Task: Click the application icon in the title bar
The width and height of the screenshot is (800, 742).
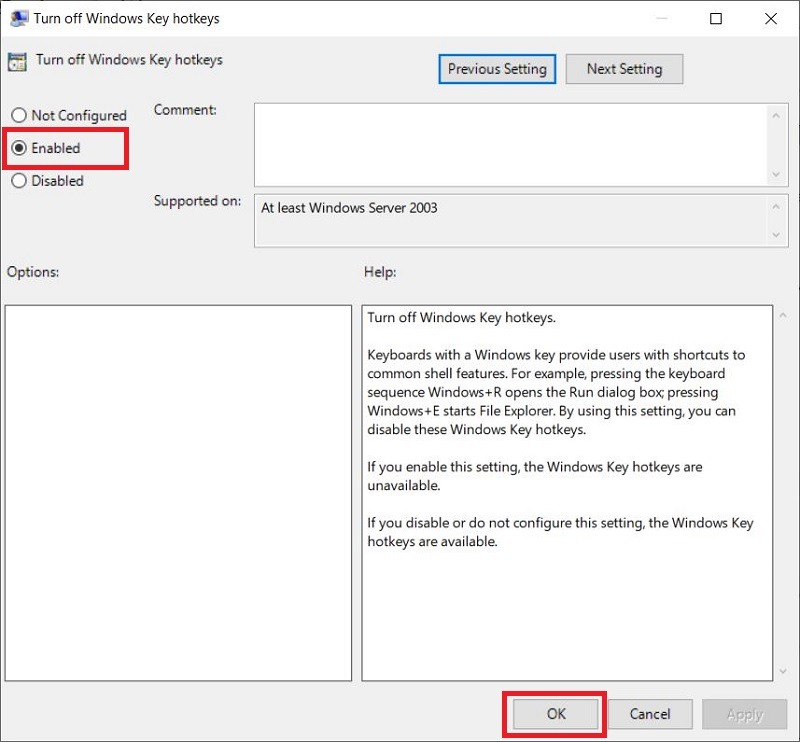Action: pyautogui.click(x=17, y=18)
